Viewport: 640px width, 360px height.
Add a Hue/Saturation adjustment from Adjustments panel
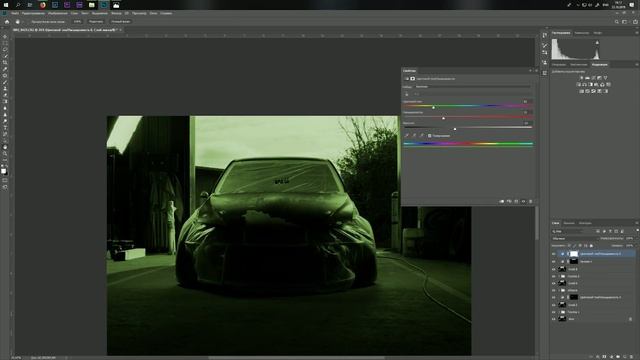click(x=579, y=84)
